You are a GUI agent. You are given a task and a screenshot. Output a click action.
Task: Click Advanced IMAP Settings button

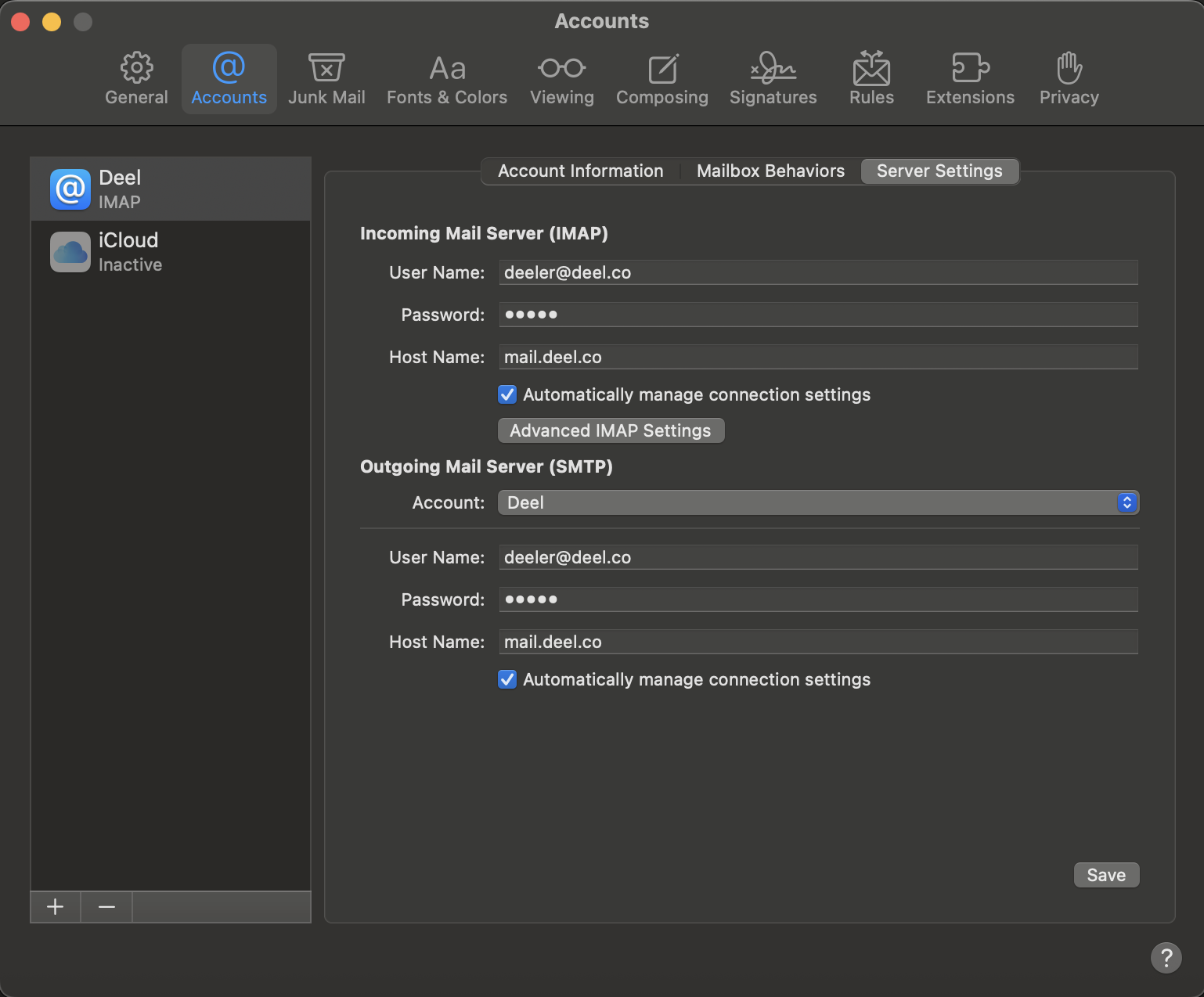pyautogui.click(x=611, y=430)
